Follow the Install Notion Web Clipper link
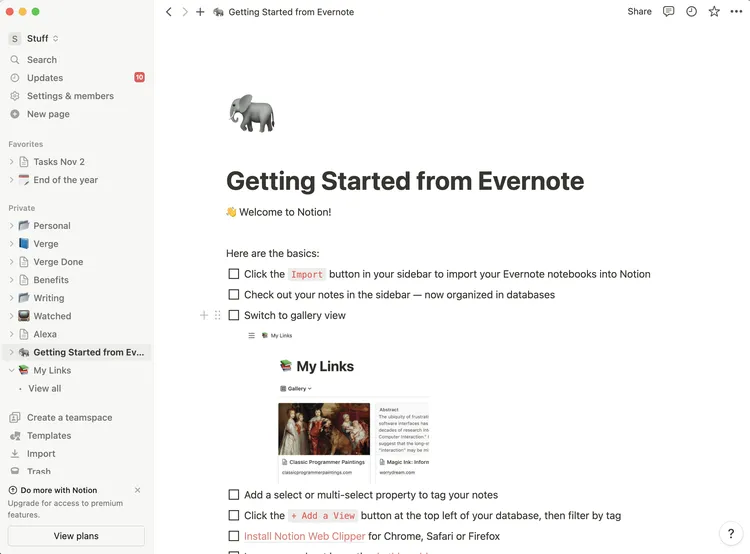Screen dimensions: 750x554 [304, 536]
